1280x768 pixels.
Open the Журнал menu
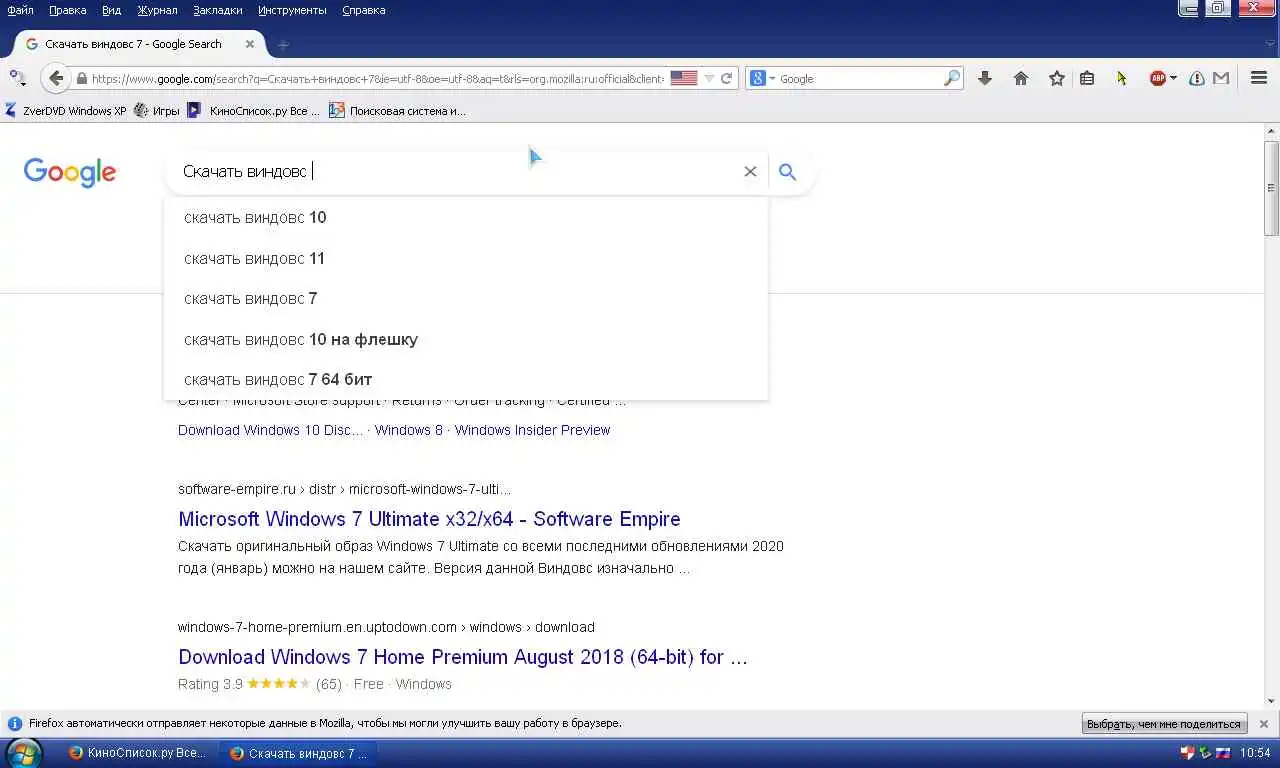click(x=158, y=10)
